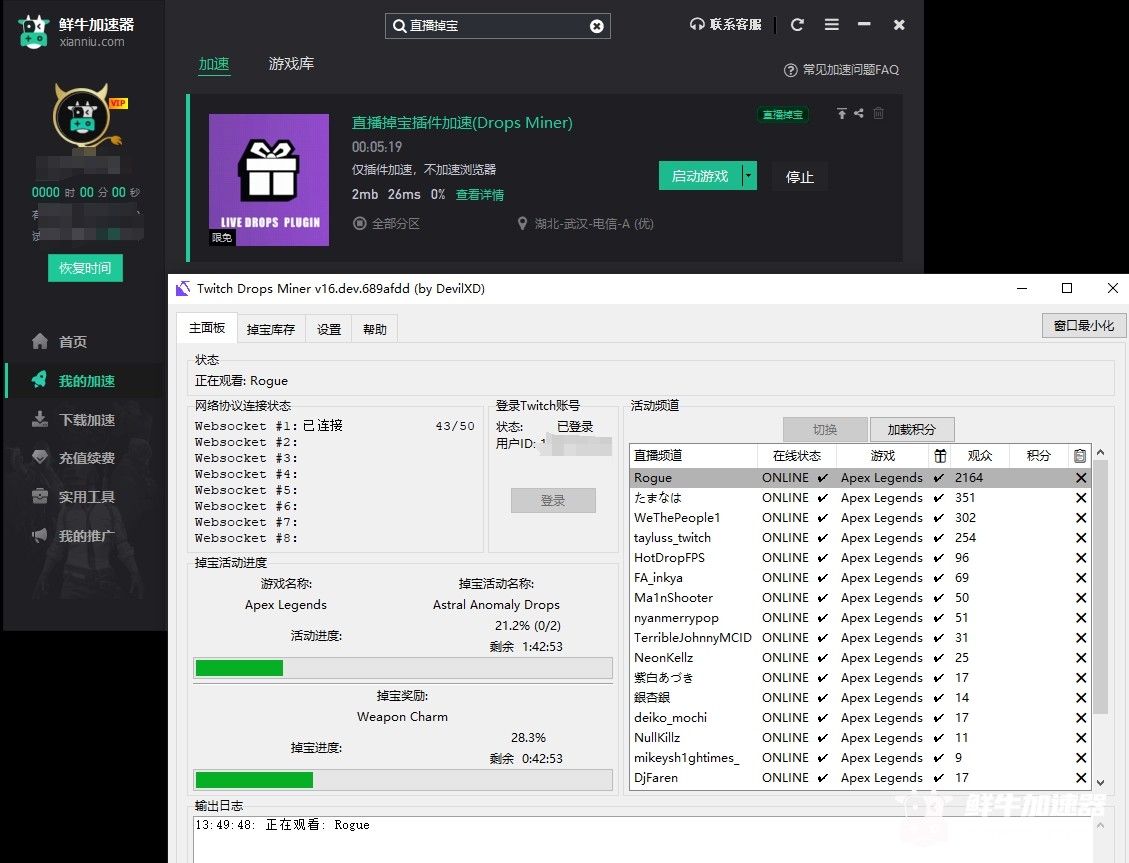Select the TerribleJohnnyMCID channel row
This screenshot has height=863, width=1129.
pyautogui.click(x=860, y=638)
